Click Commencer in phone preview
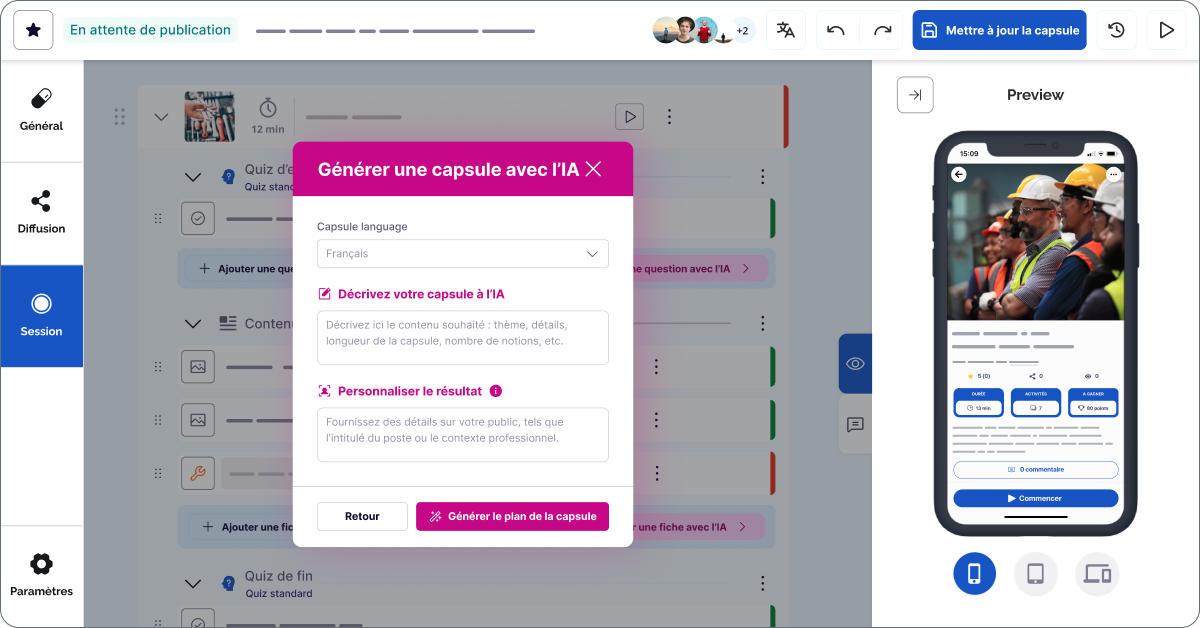1200x628 pixels. [1035, 498]
